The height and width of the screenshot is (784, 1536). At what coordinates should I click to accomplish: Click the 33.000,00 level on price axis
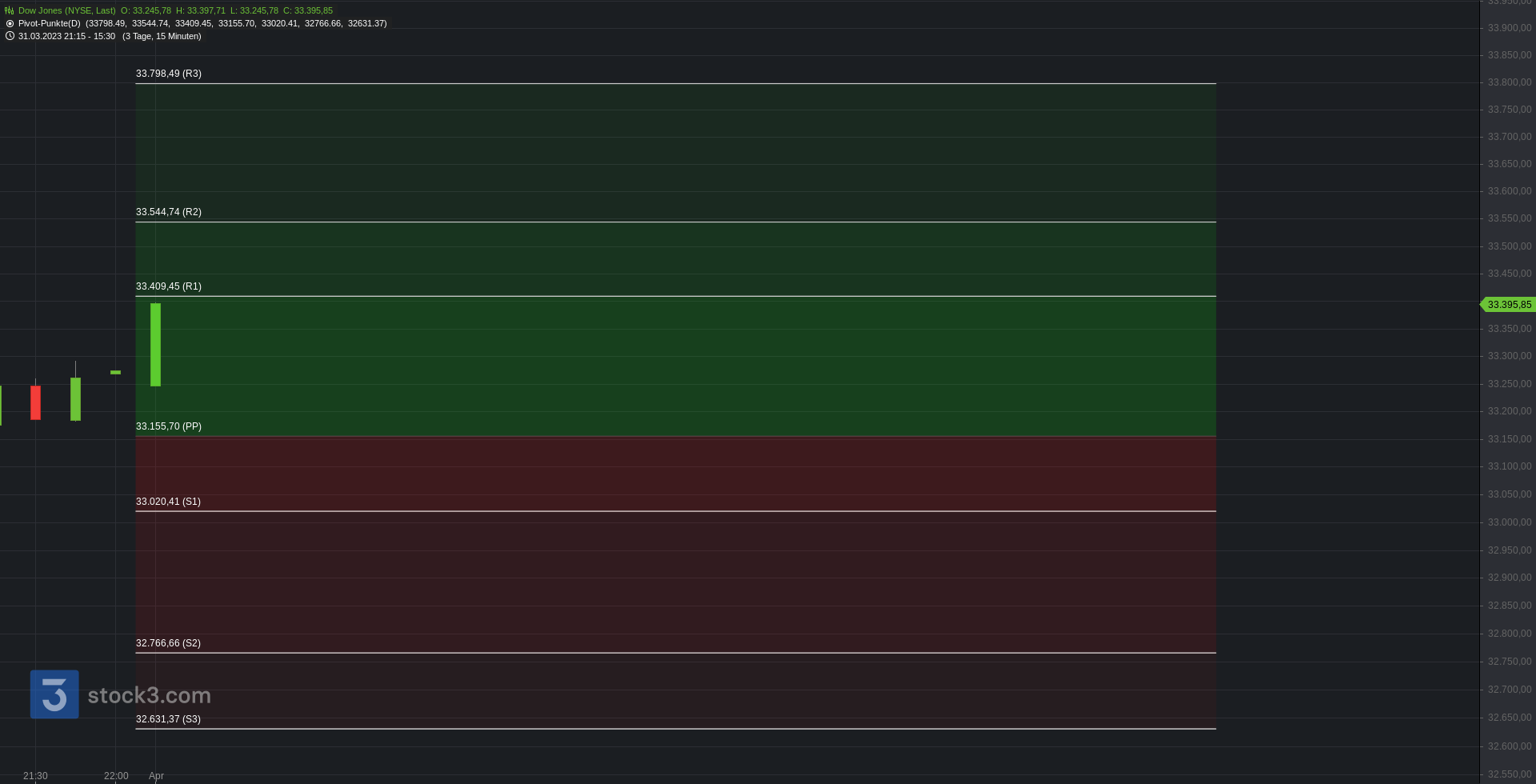point(1510,522)
